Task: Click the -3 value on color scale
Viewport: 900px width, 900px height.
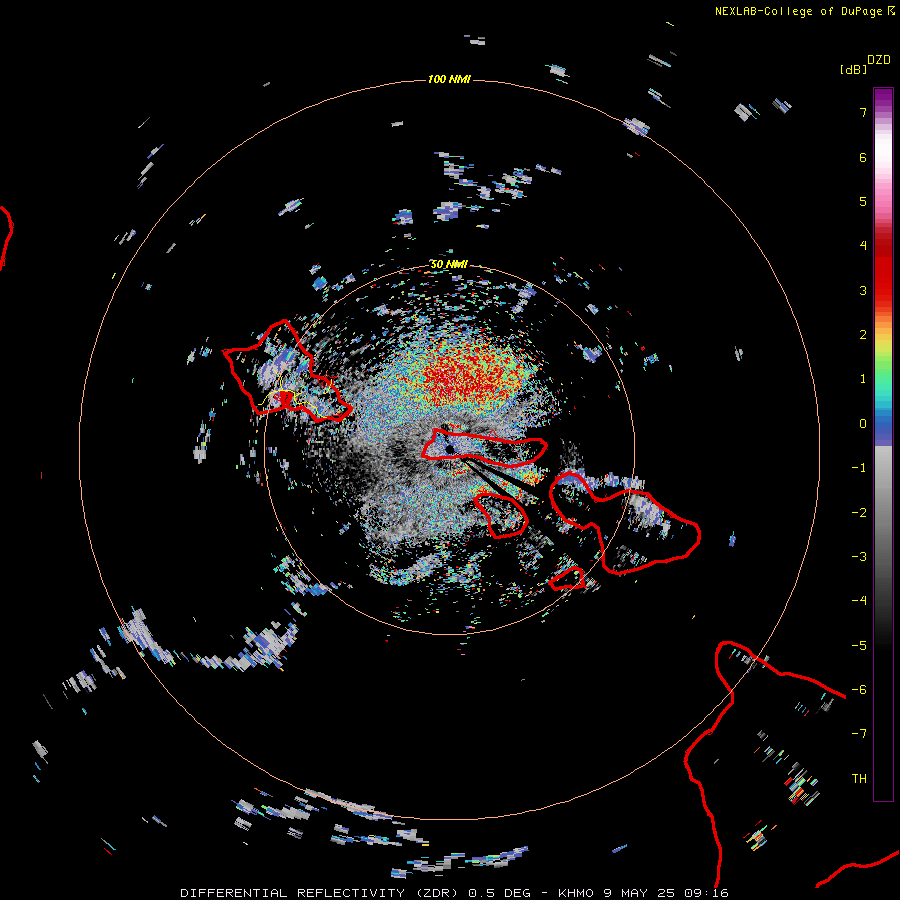Action: point(859,556)
